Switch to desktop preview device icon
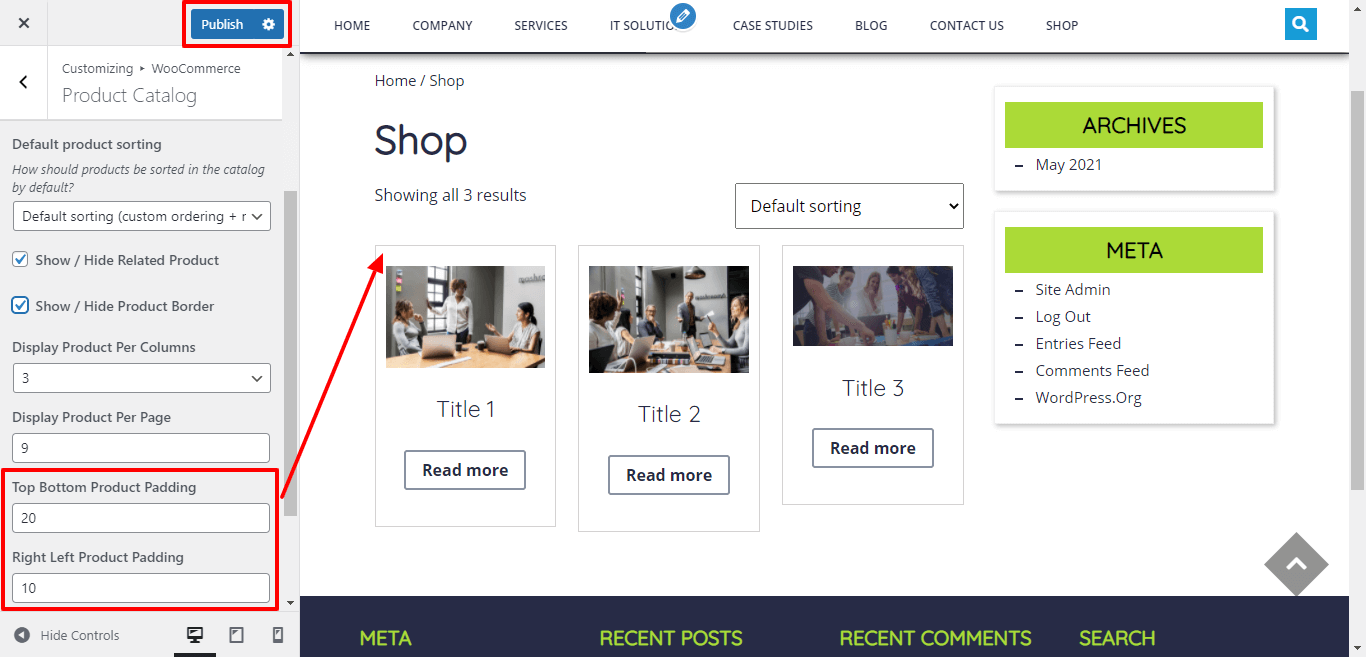The height and width of the screenshot is (657, 1366). click(x=195, y=635)
